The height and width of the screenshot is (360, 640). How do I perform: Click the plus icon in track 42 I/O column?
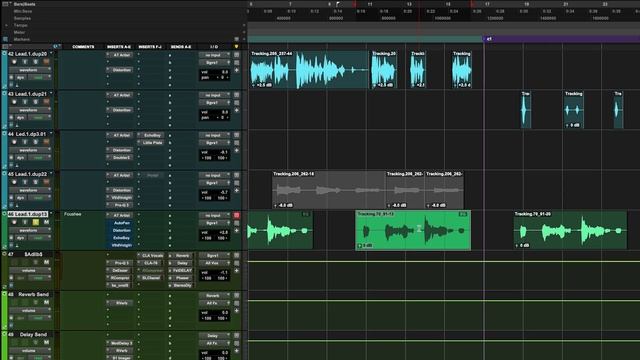coord(236,70)
